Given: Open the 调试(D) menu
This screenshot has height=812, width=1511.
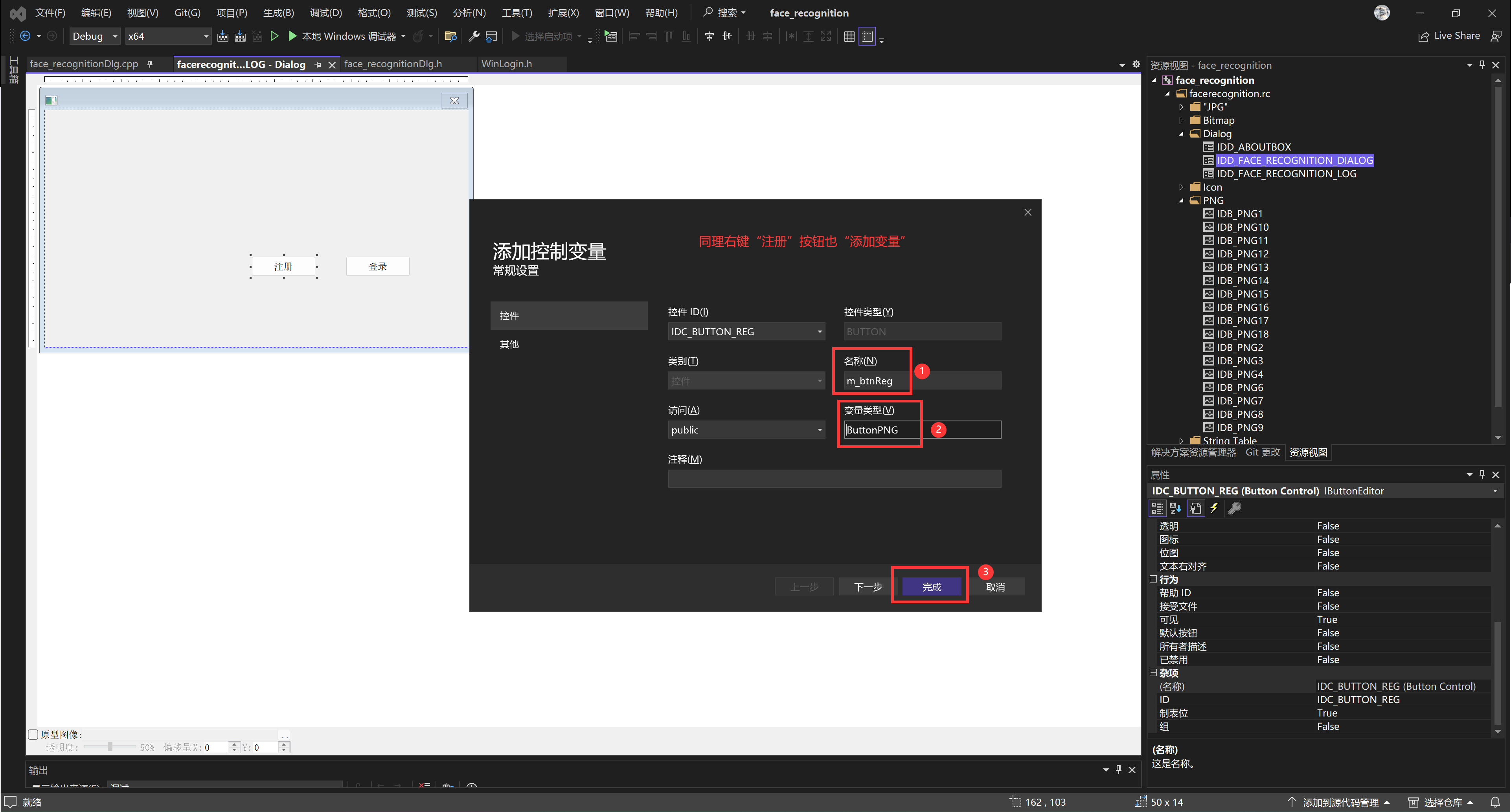Looking at the screenshot, I should coord(325,13).
